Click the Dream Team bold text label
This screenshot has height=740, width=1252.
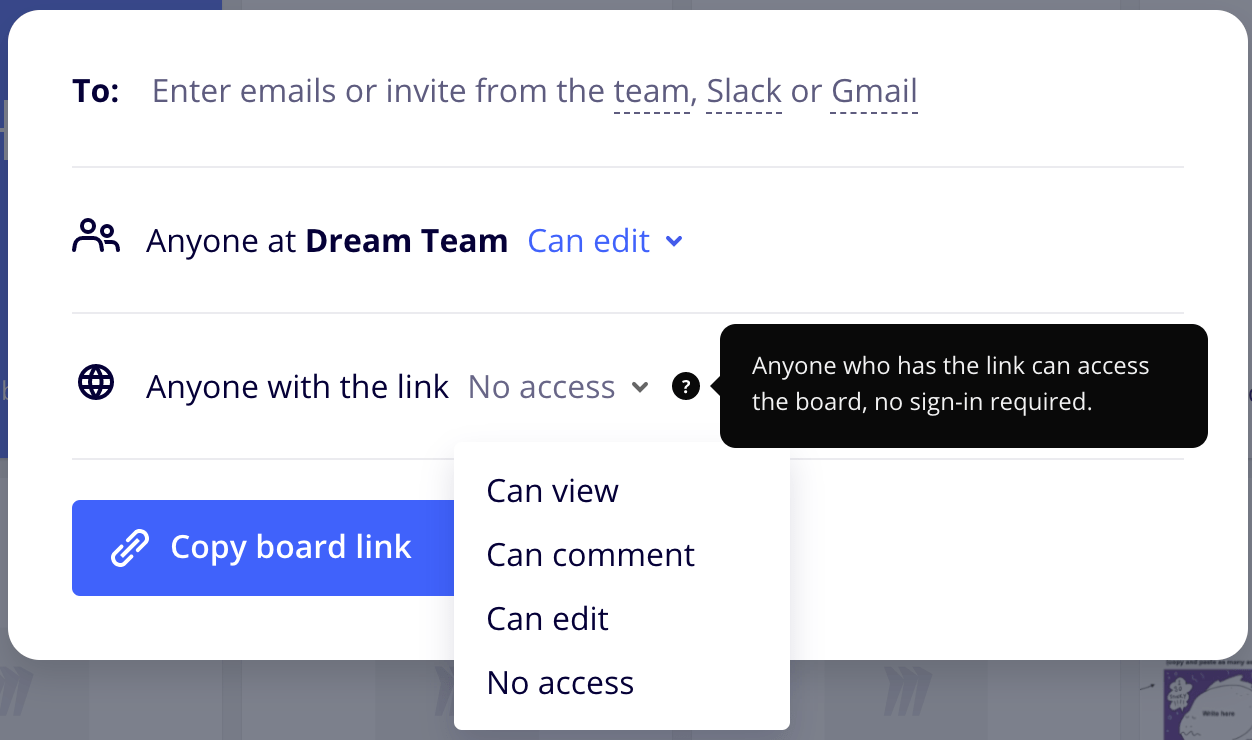click(406, 240)
